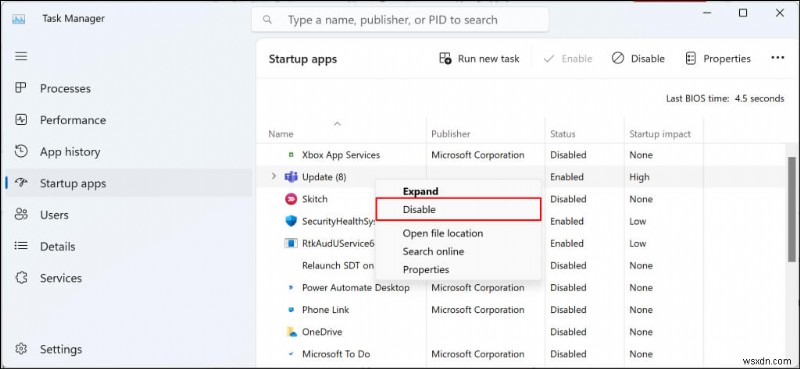This screenshot has height=369, width=800.
Task: Choose Disable in the context menu
Action: [x=458, y=209]
